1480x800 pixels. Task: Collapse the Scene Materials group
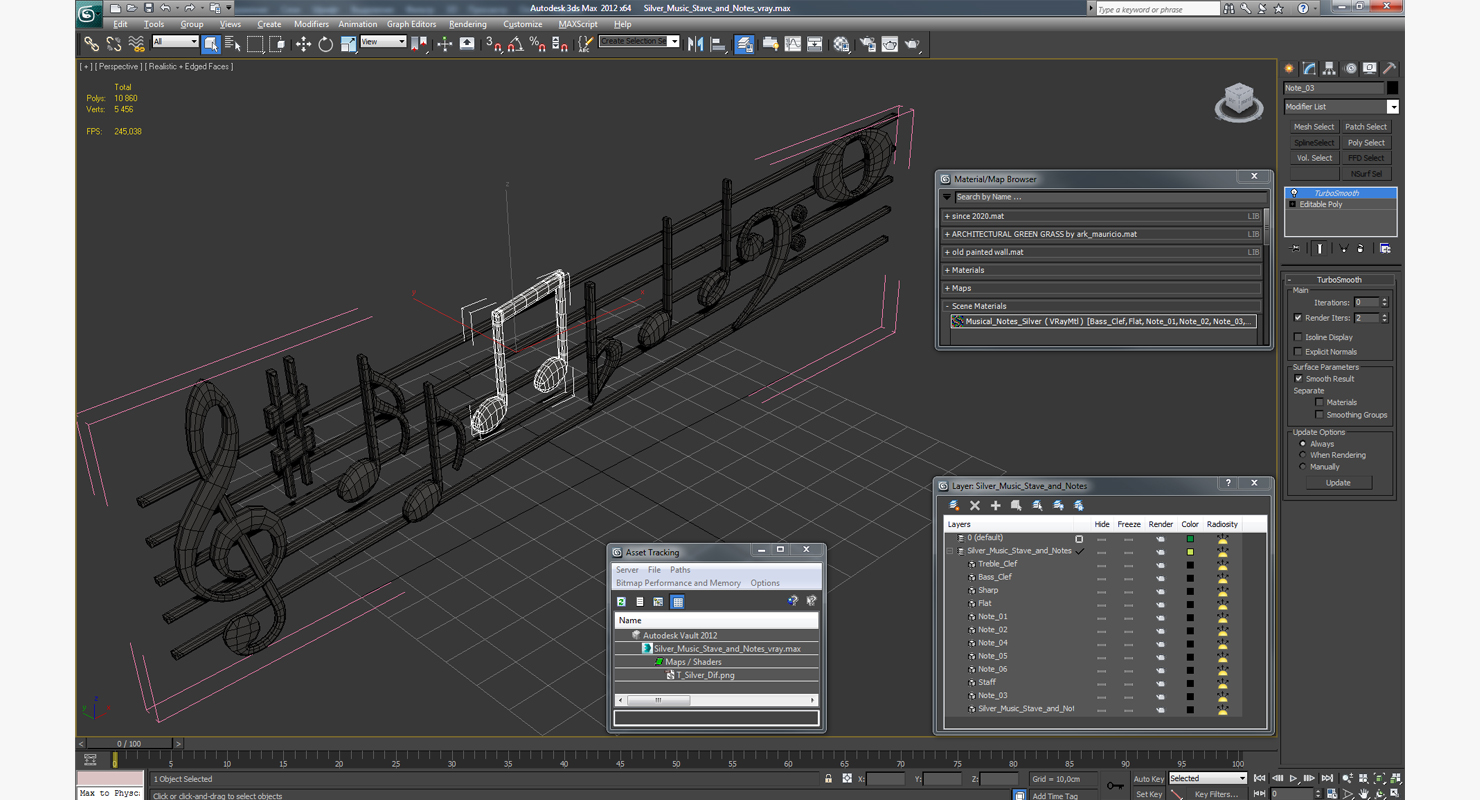tap(1102, 306)
